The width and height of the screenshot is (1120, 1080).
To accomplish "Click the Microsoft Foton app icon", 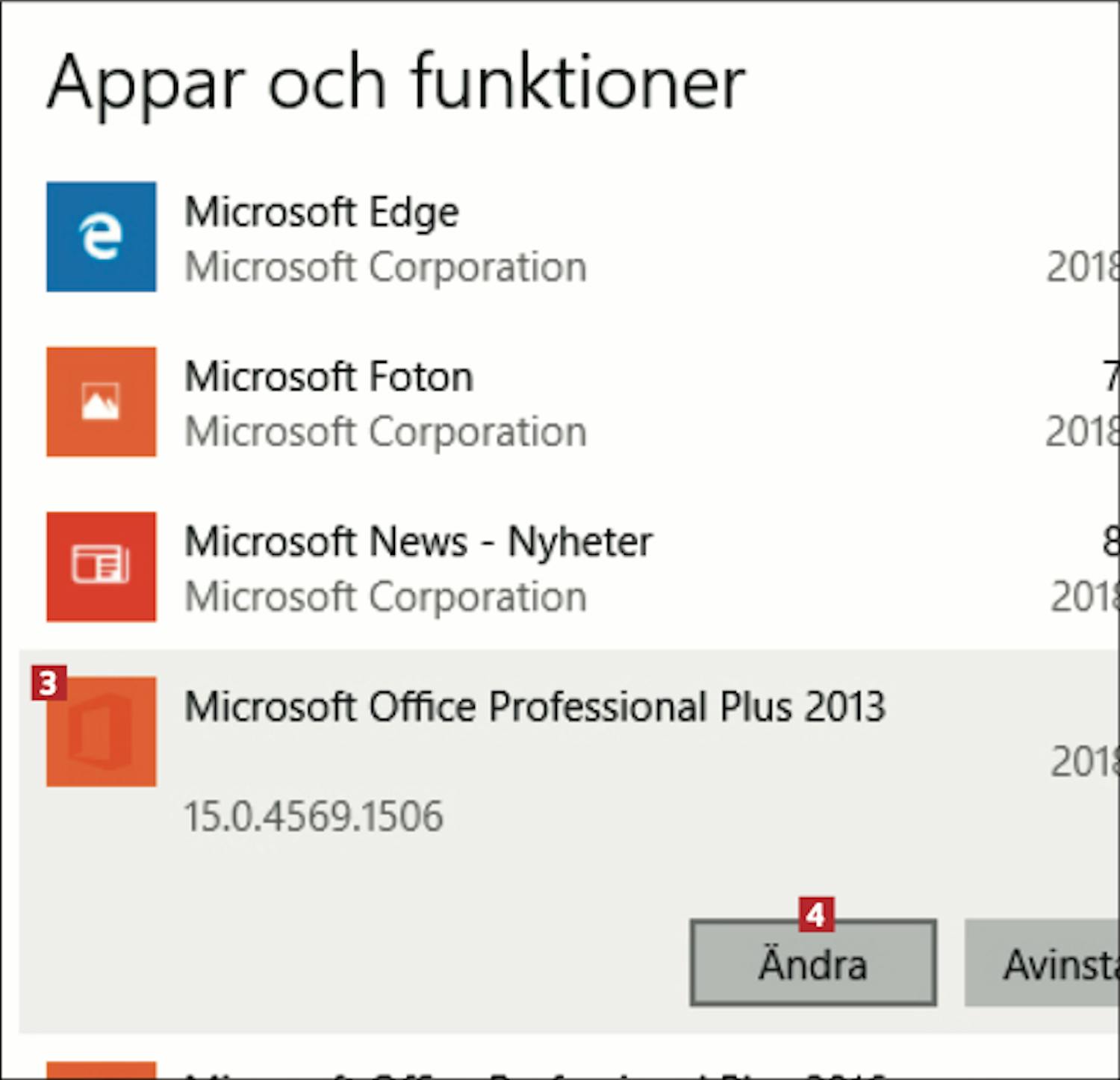I will coord(102,402).
